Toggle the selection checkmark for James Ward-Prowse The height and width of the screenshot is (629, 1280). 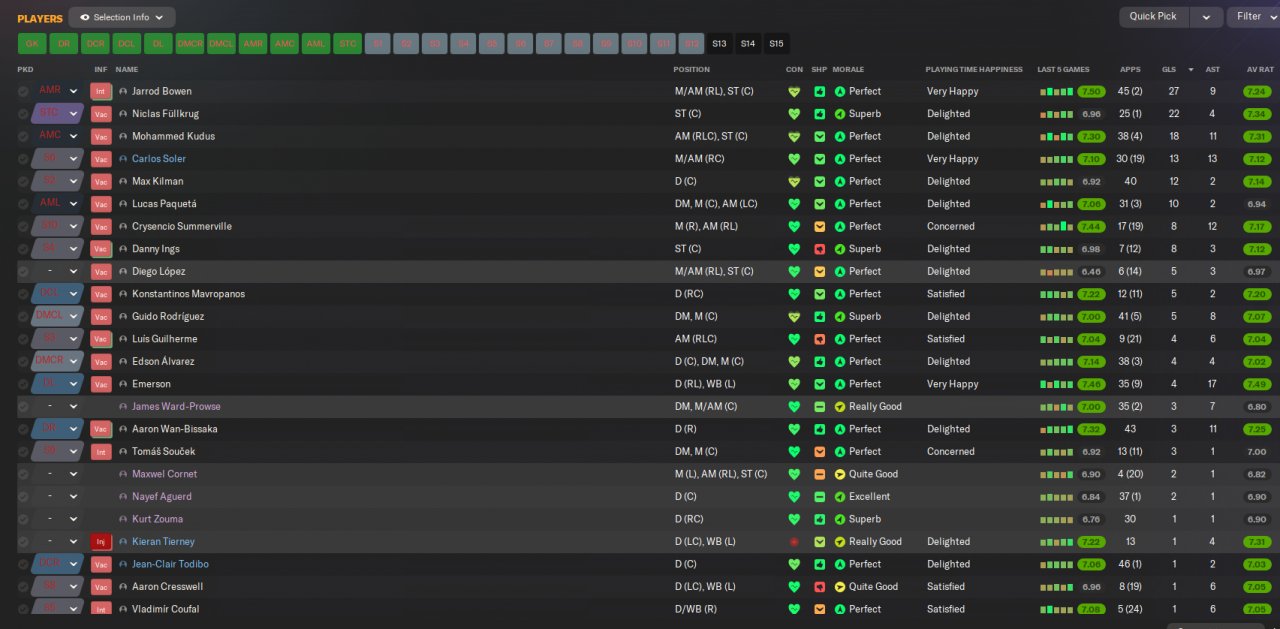(23, 407)
